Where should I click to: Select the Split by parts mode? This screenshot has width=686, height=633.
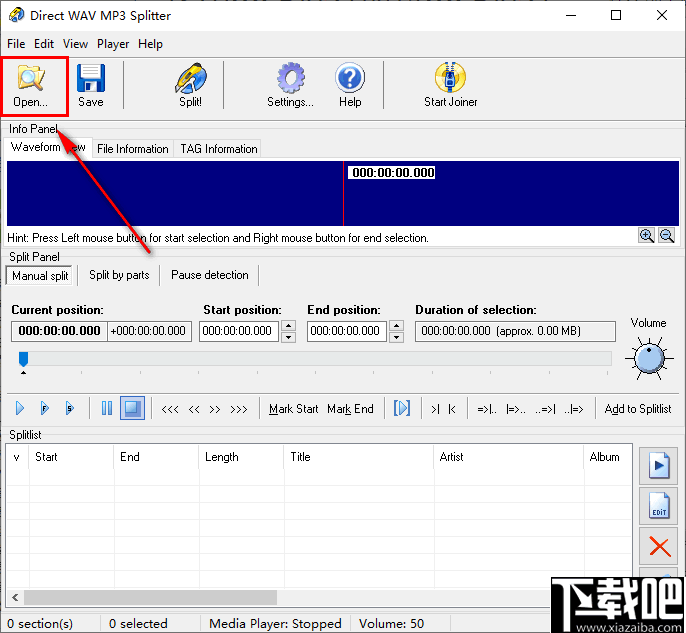tap(119, 275)
